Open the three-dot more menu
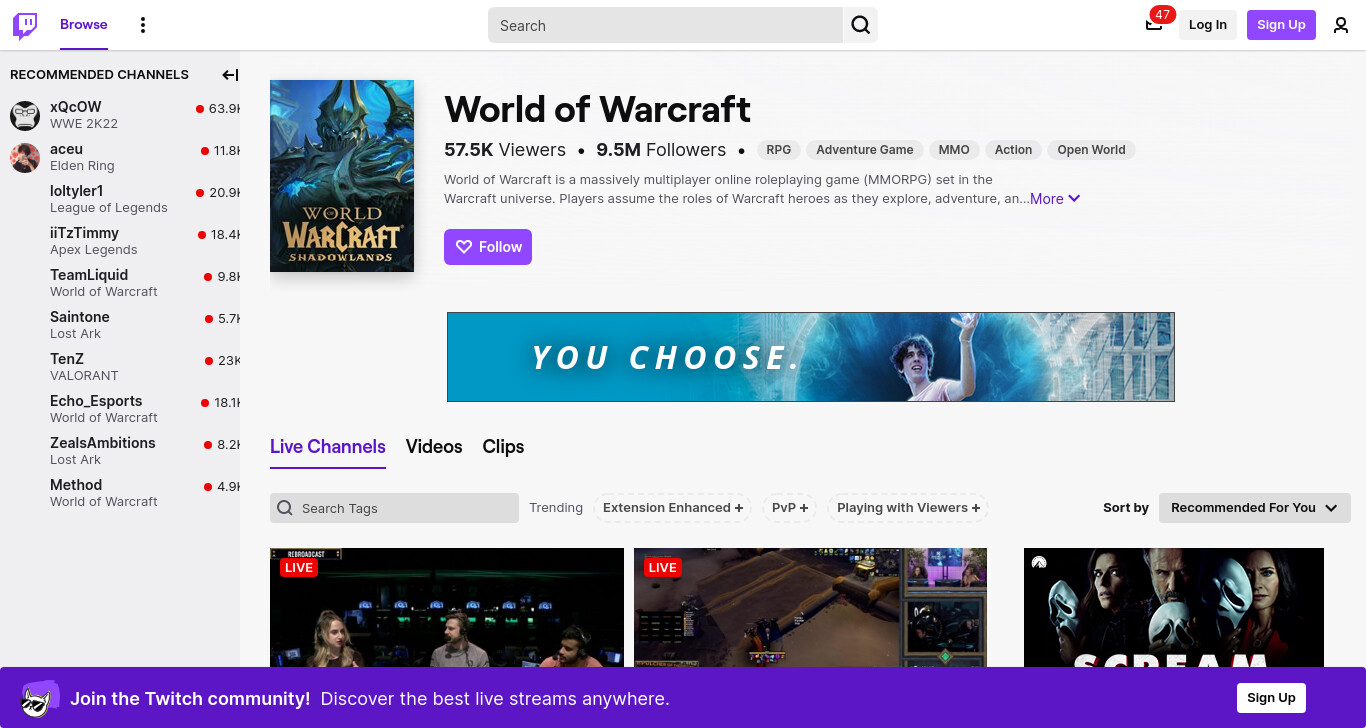 click(143, 25)
